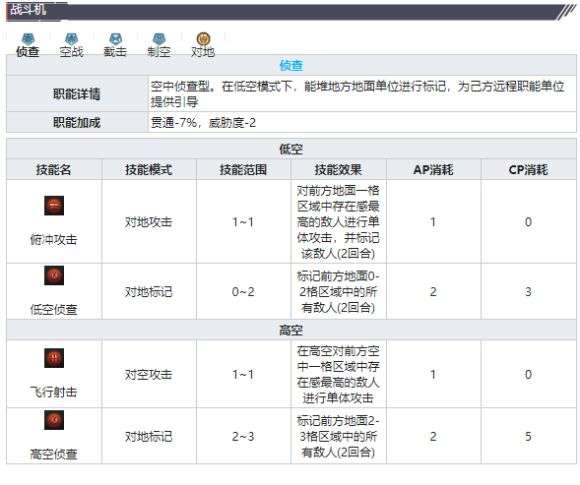The width and height of the screenshot is (580, 485).
Task: Click the 职能加成 row label
Action: 77,122
